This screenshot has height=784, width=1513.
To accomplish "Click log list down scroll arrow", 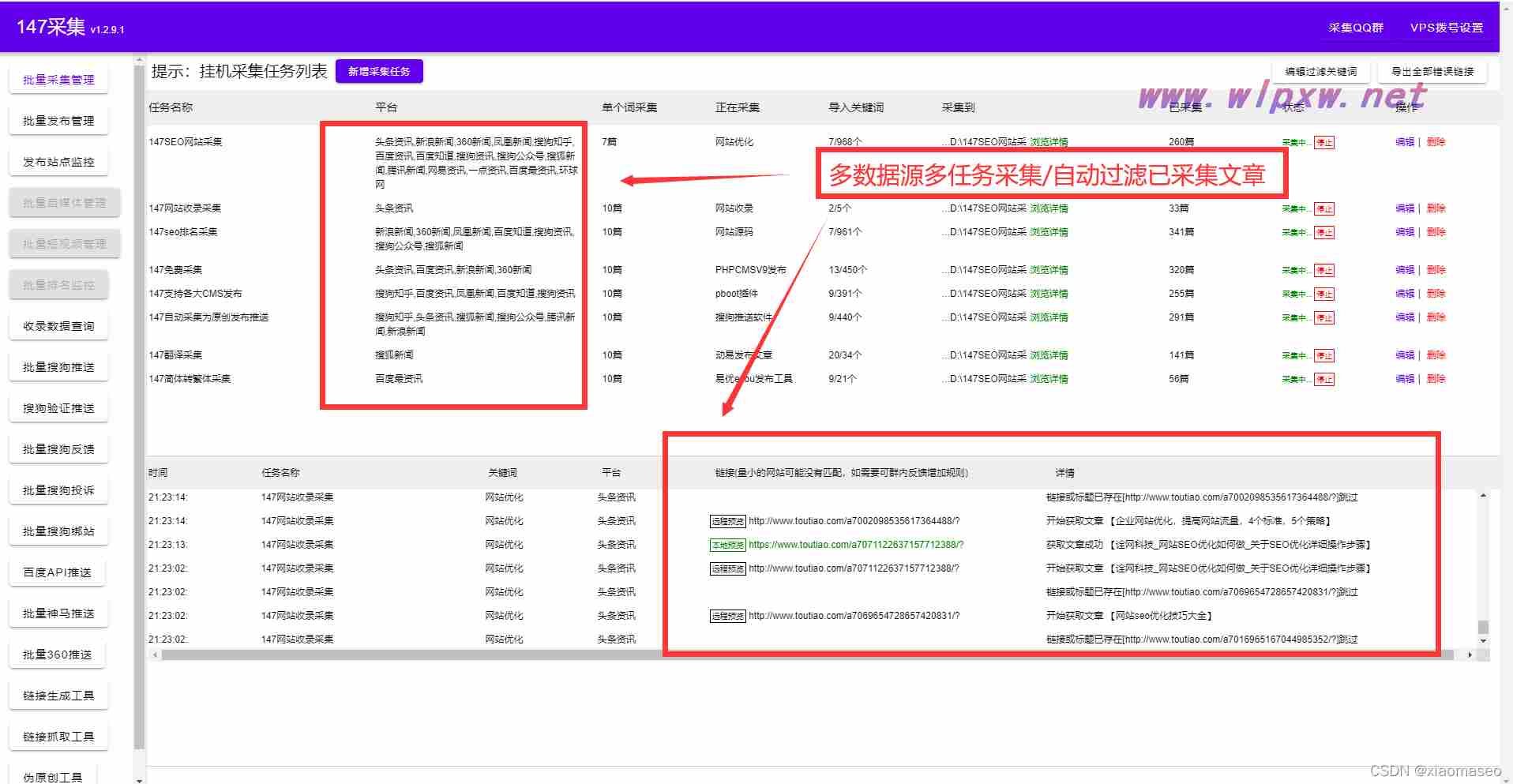I will point(1483,641).
